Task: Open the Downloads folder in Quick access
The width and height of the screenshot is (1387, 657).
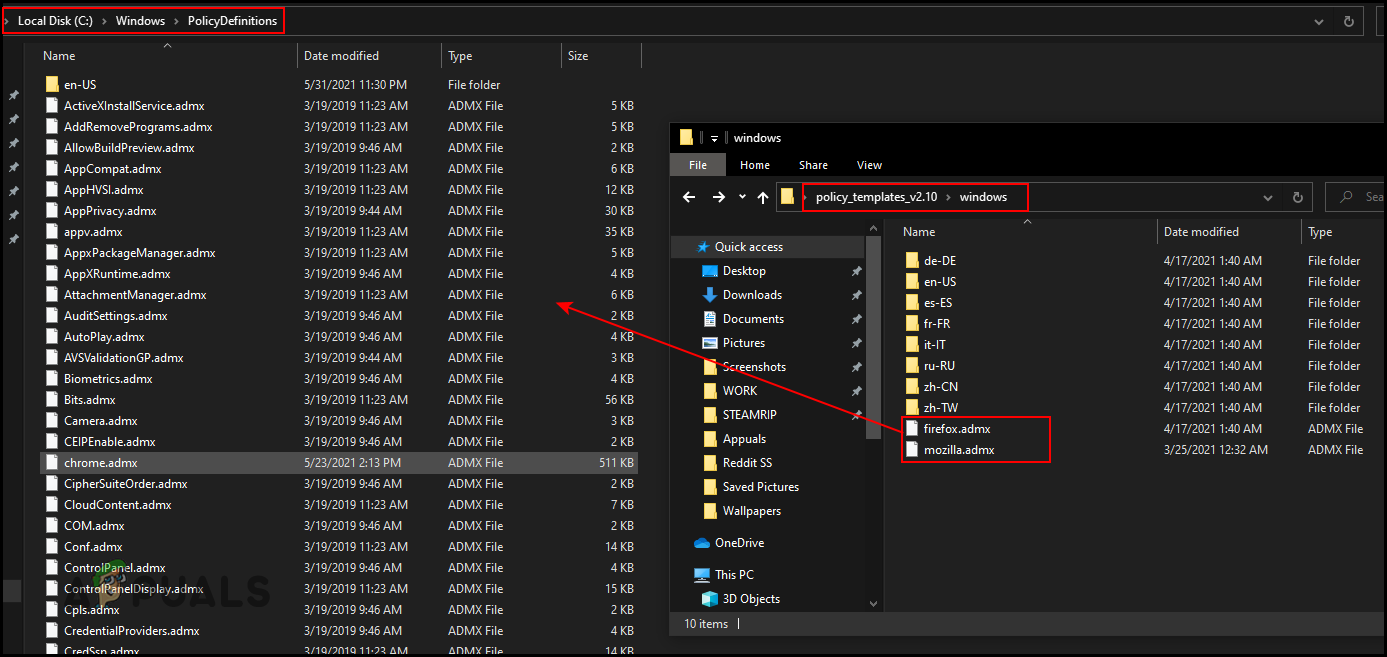Action: coord(752,295)
